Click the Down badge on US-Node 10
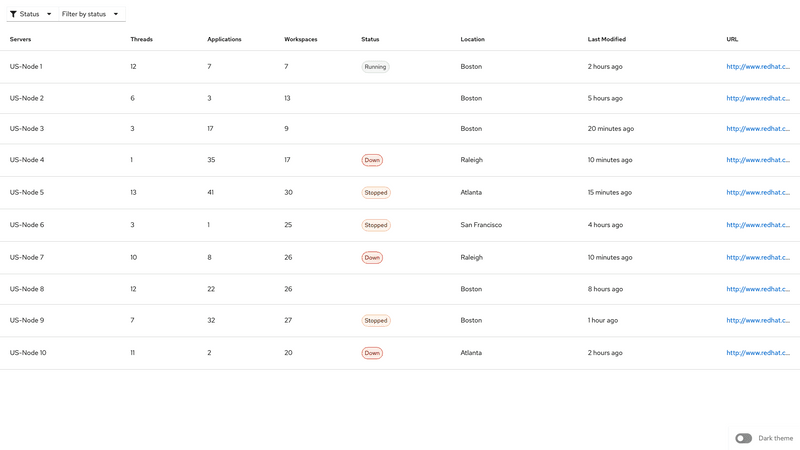Image resolution: width=800 pixels, height=450 pixels. [x=372, y=353]
